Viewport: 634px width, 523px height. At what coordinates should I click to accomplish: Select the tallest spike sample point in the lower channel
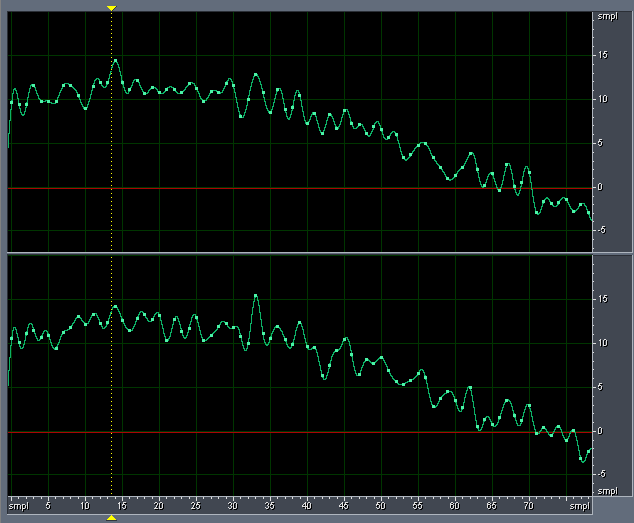pyautogui.click(x=256, y=296)
